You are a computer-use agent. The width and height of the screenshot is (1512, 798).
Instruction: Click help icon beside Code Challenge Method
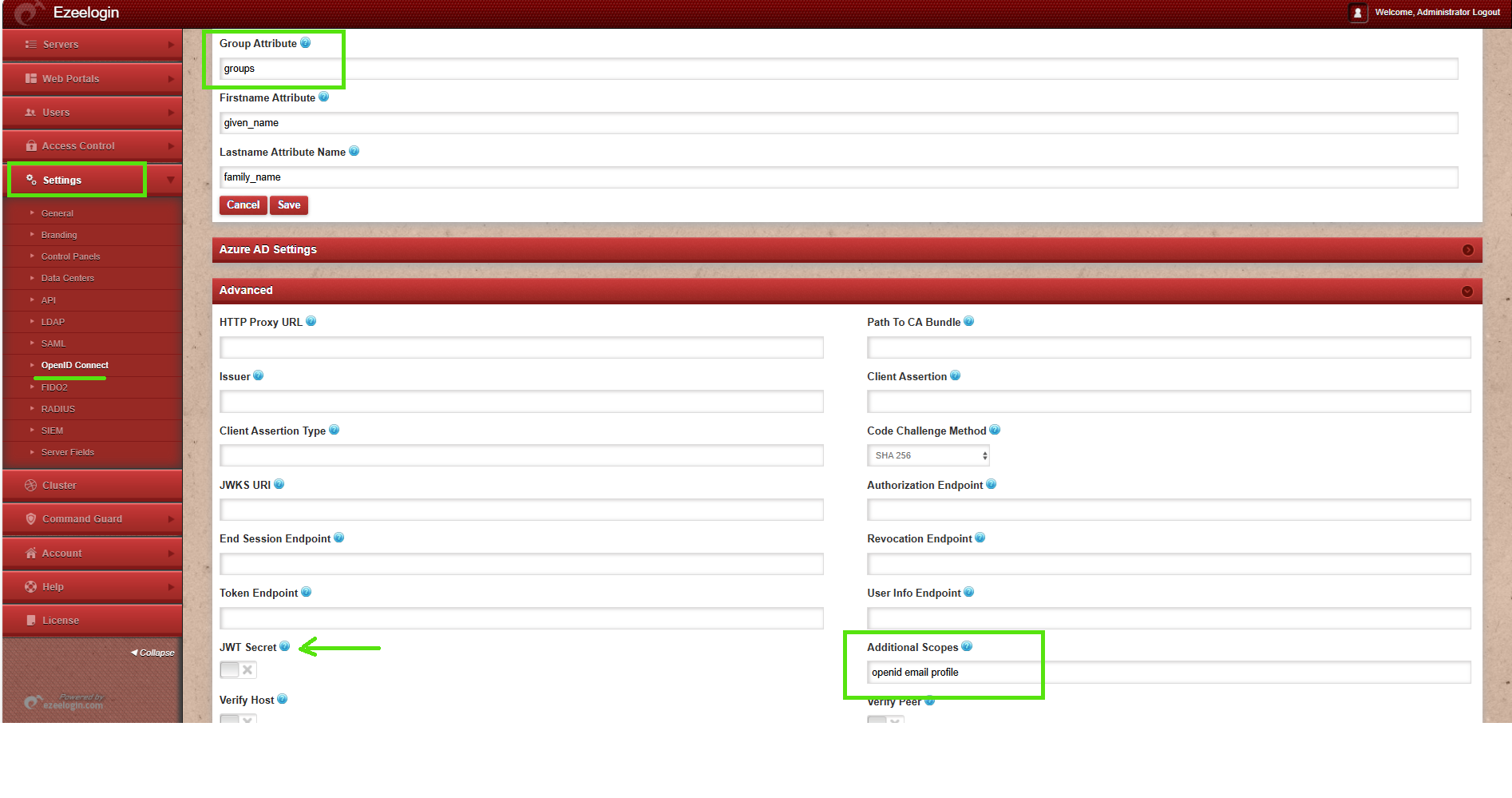995,430
